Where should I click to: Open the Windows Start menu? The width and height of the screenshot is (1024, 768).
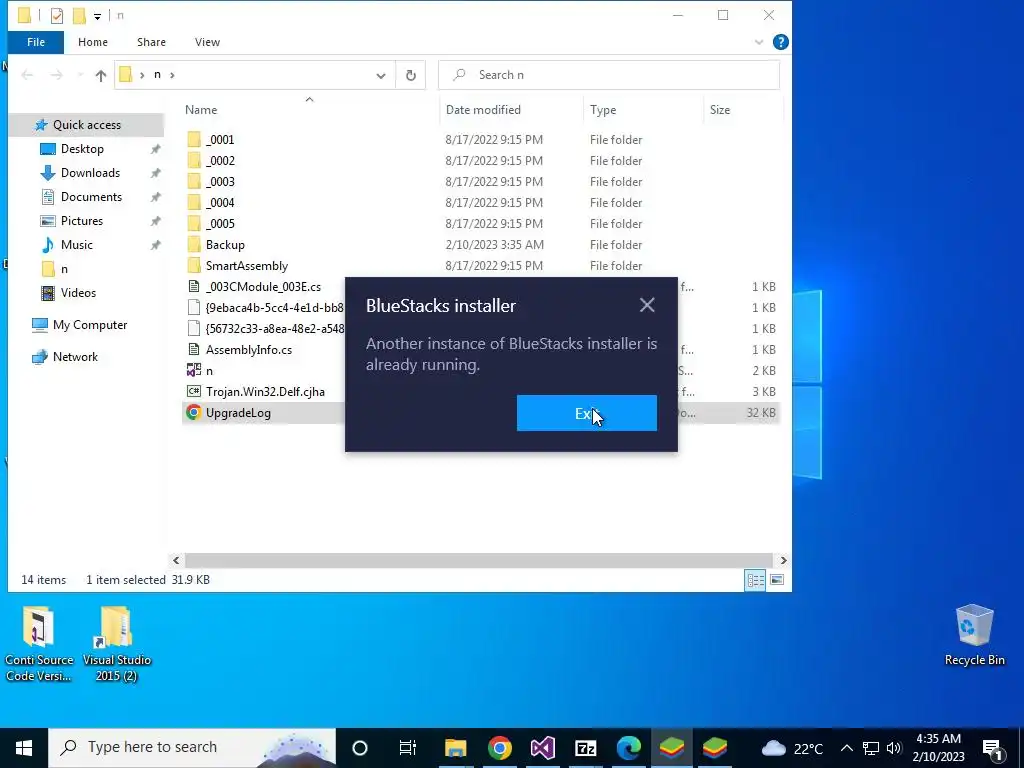click(x=24, y=748)
